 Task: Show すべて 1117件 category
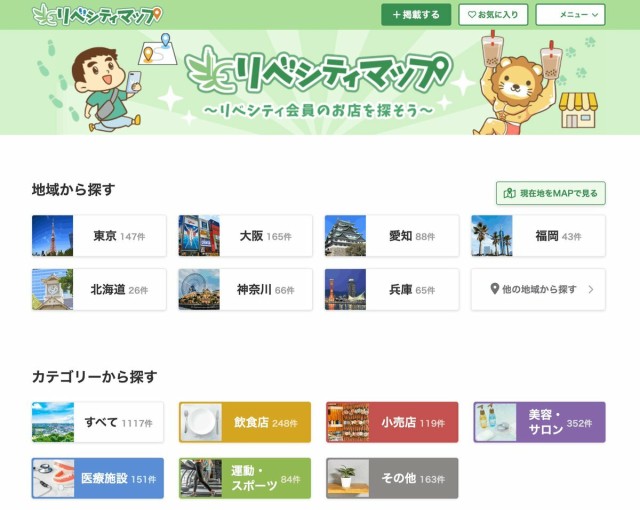point(98,422)
